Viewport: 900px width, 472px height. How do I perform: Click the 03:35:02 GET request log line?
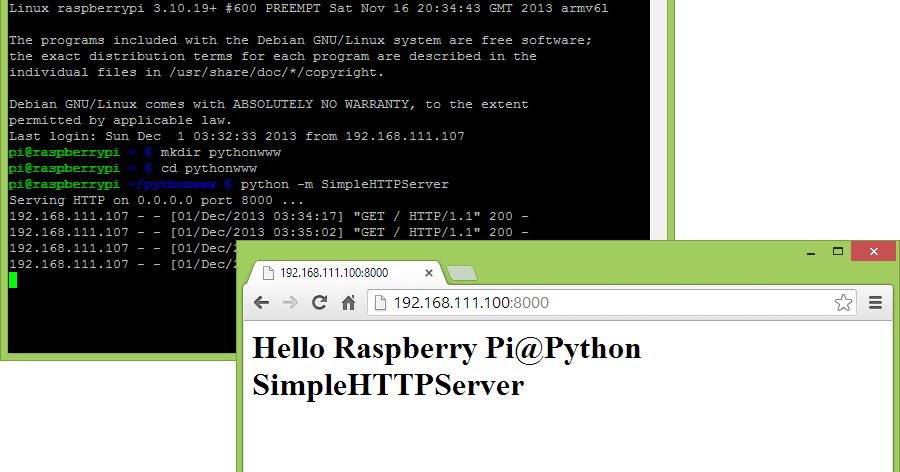269,233
